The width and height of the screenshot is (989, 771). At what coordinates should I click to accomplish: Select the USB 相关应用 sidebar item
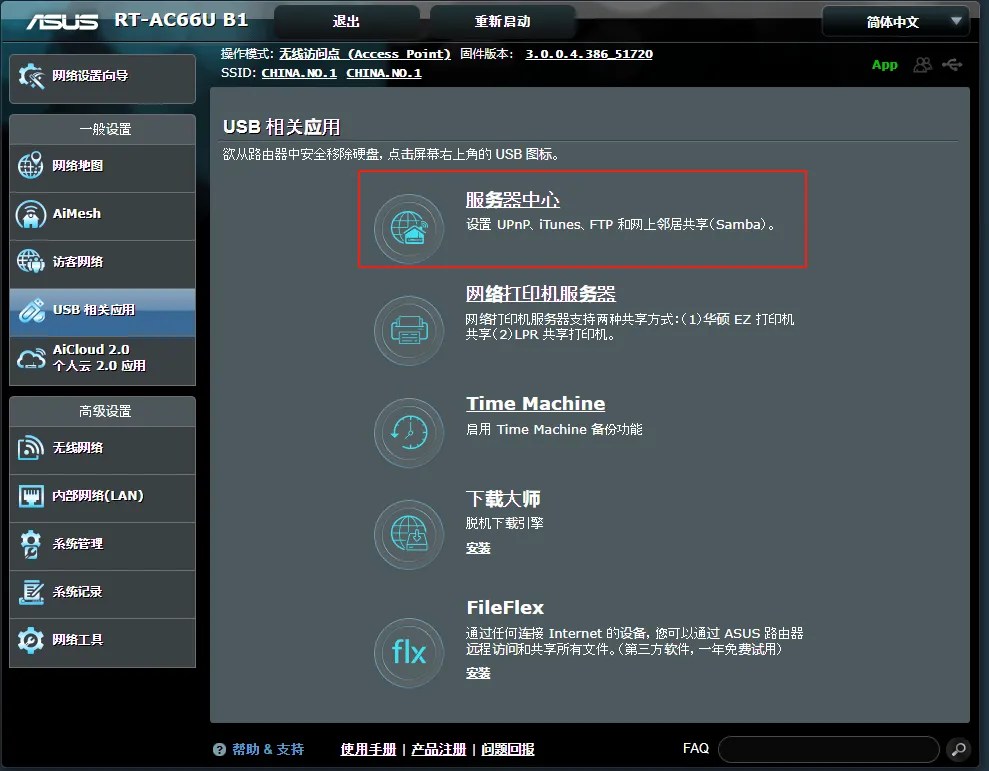[102, 312]
